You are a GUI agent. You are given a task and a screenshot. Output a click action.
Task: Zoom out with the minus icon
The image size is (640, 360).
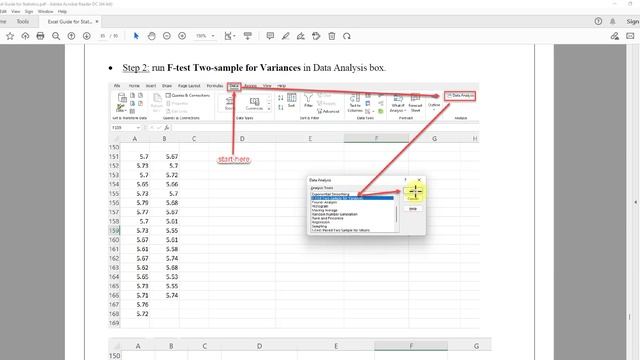pyautogui.click(x=167, y=36)
